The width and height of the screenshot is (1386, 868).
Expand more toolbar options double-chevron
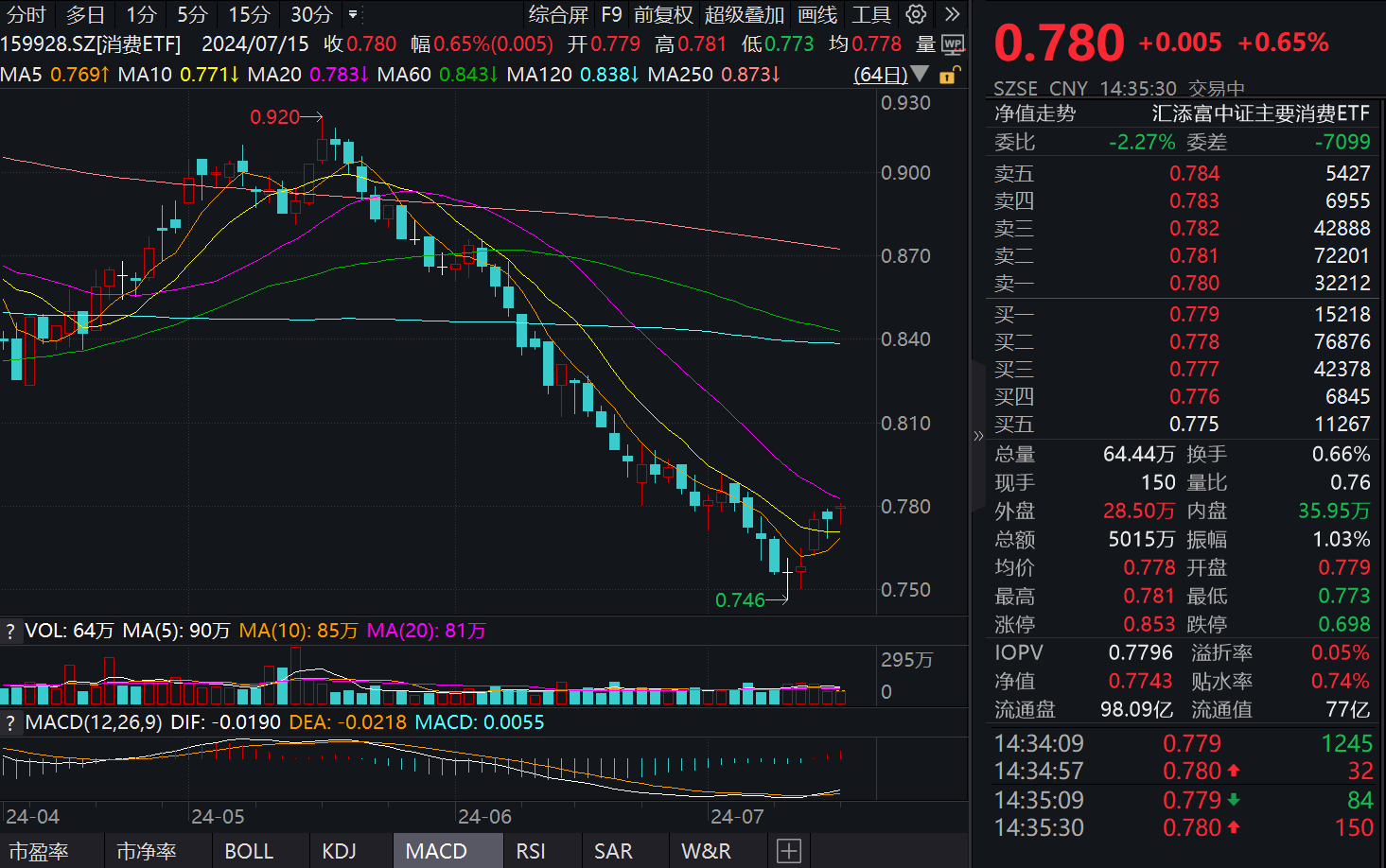pos(952,14)
